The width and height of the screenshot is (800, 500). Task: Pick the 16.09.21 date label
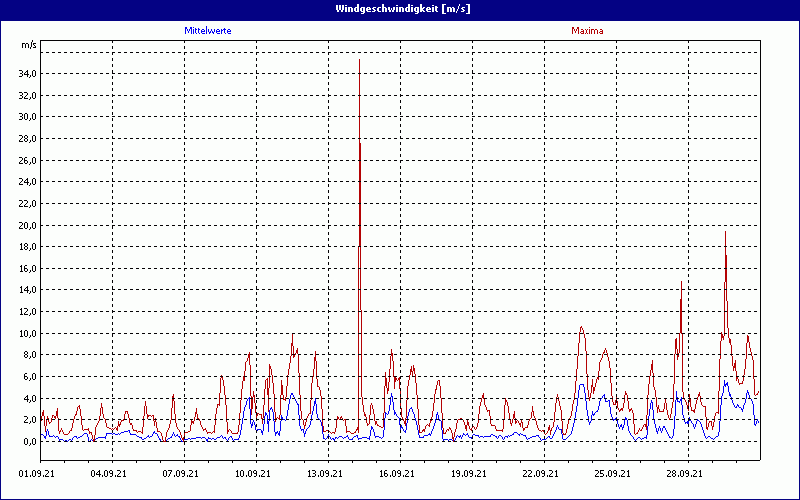tap(398, 474)
